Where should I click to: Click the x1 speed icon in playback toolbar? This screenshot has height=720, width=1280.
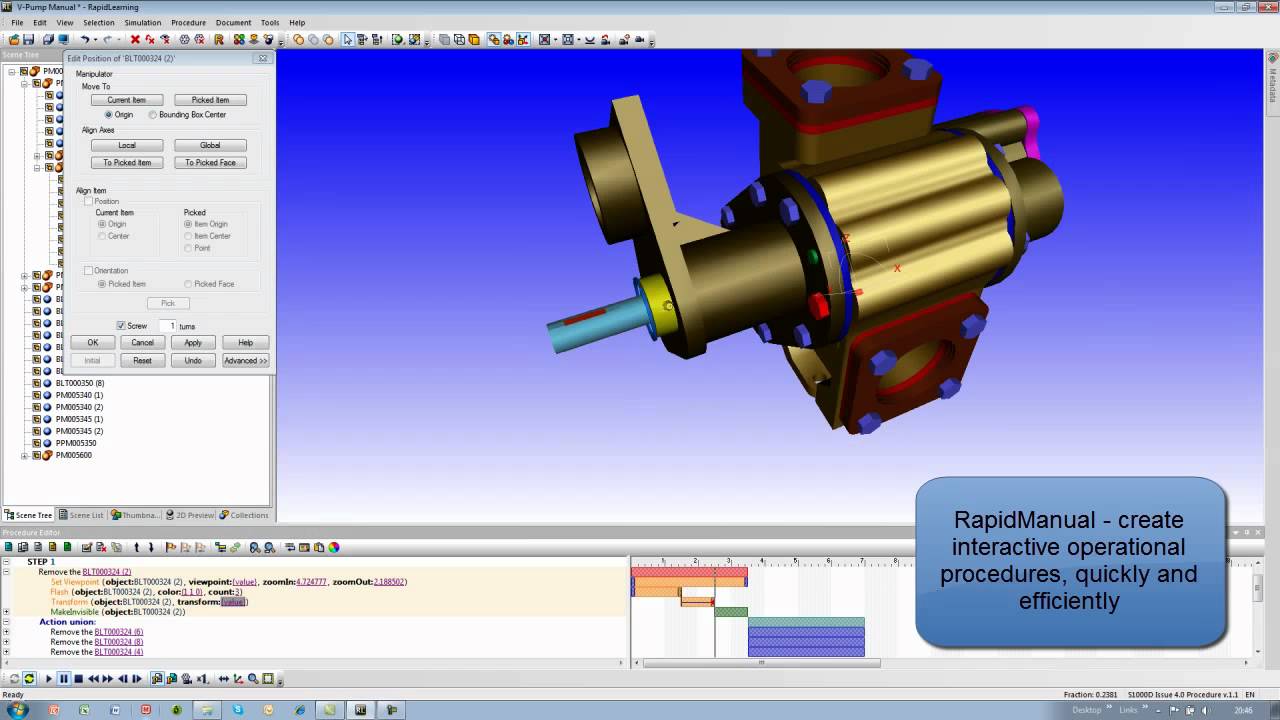[202, 679]
